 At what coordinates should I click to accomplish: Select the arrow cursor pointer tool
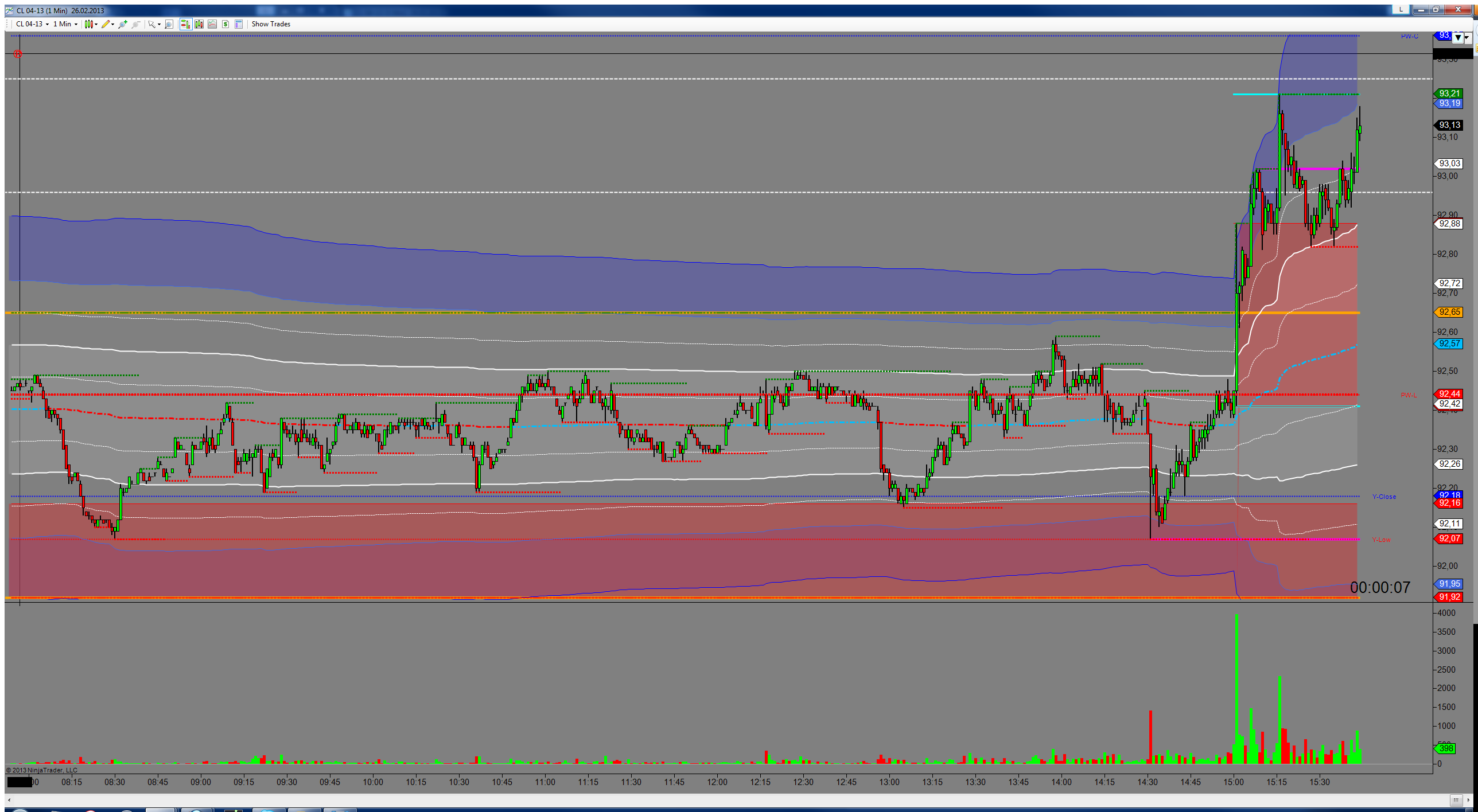(151, 24)
